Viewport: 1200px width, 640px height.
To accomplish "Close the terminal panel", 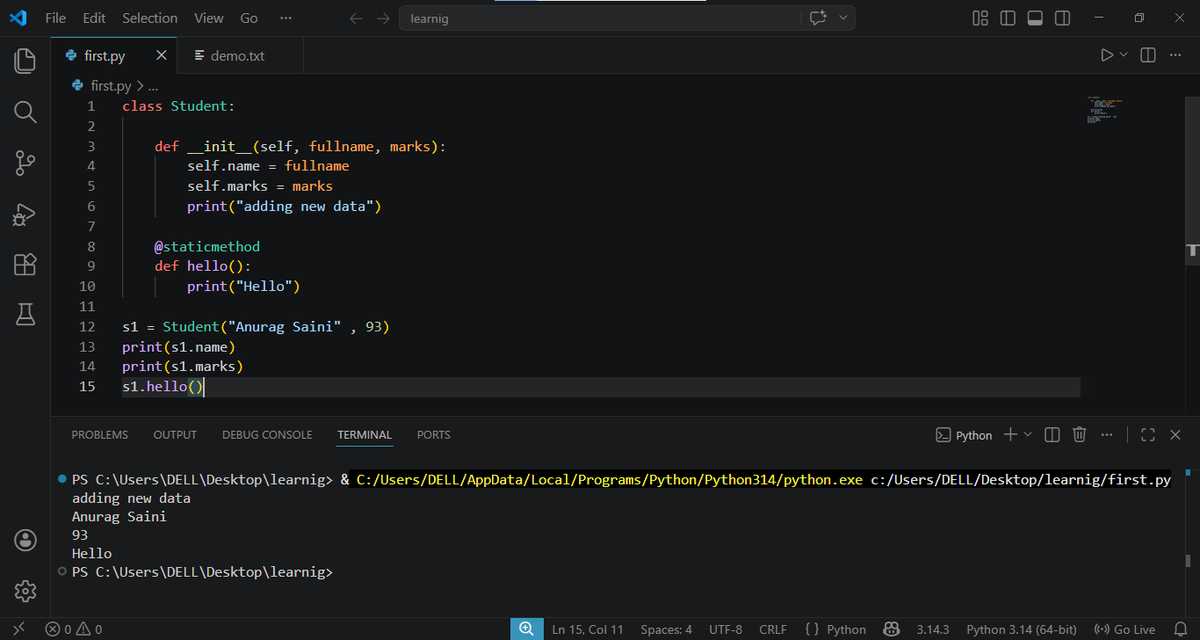I will coord(1175,434).
